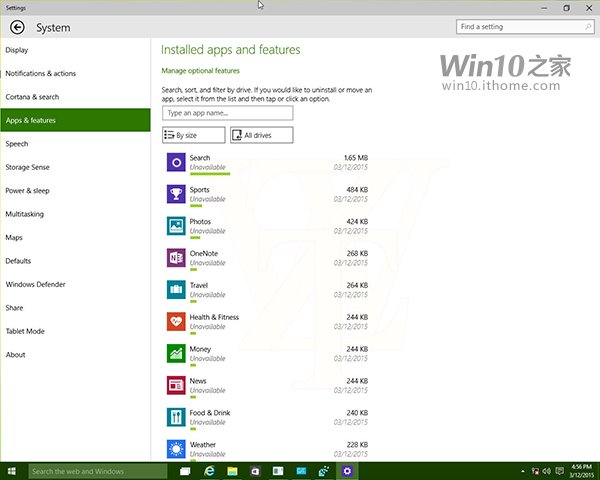Viewport: 600px width, 480px height.
Task: Click the 264 KB size value
Action: click(357, 285)
